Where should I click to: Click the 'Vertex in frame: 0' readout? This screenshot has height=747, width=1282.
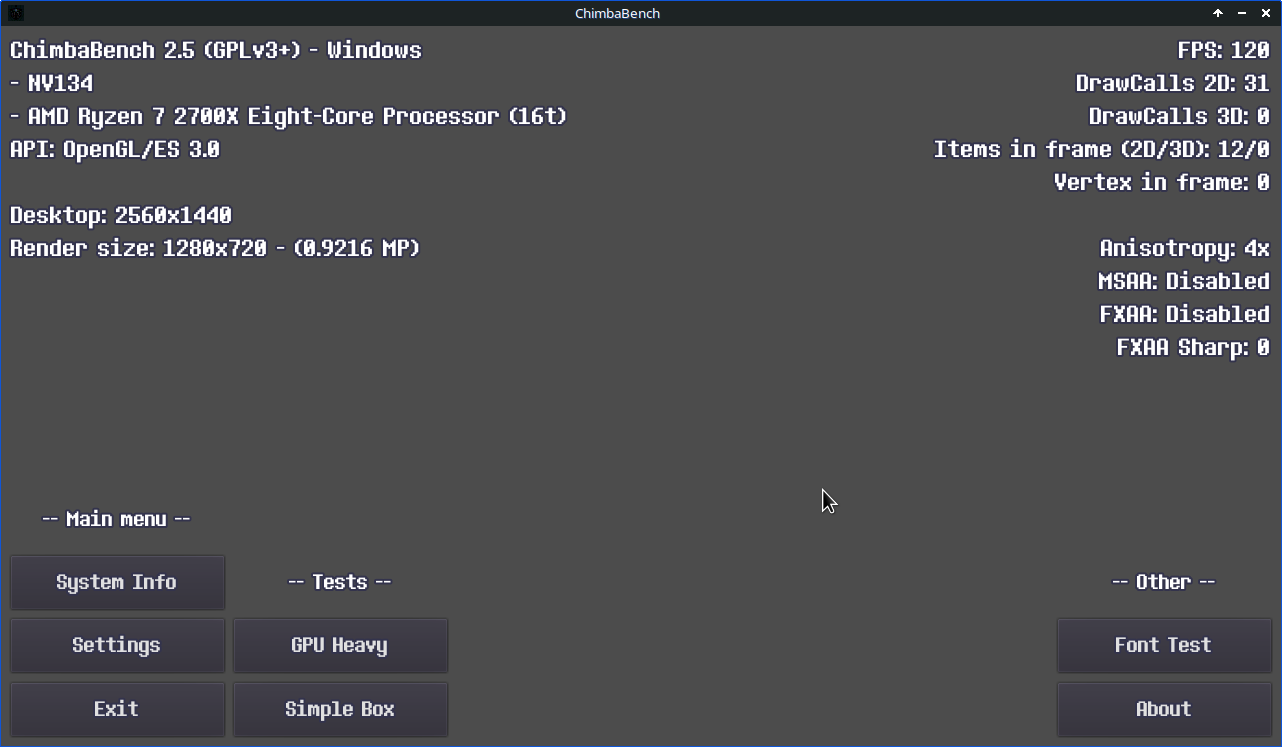(1162, 182)
